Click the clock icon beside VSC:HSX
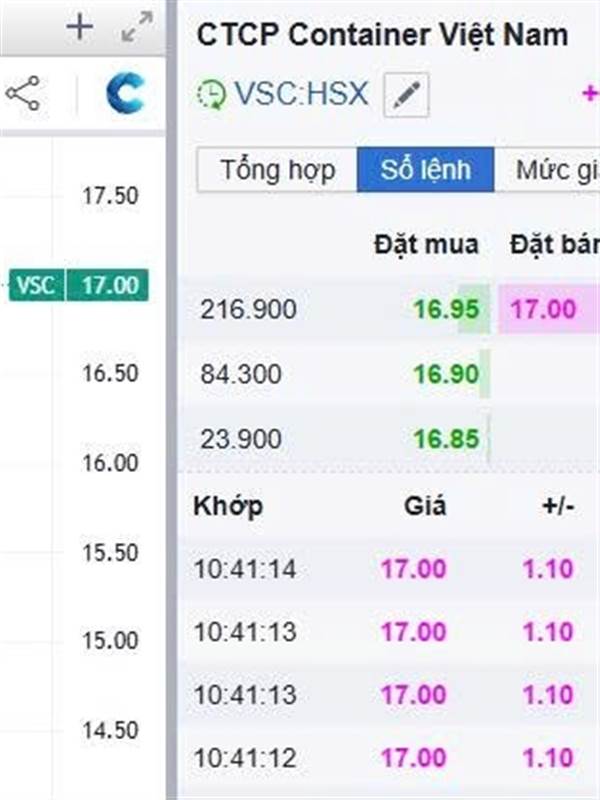 point(211,94)
